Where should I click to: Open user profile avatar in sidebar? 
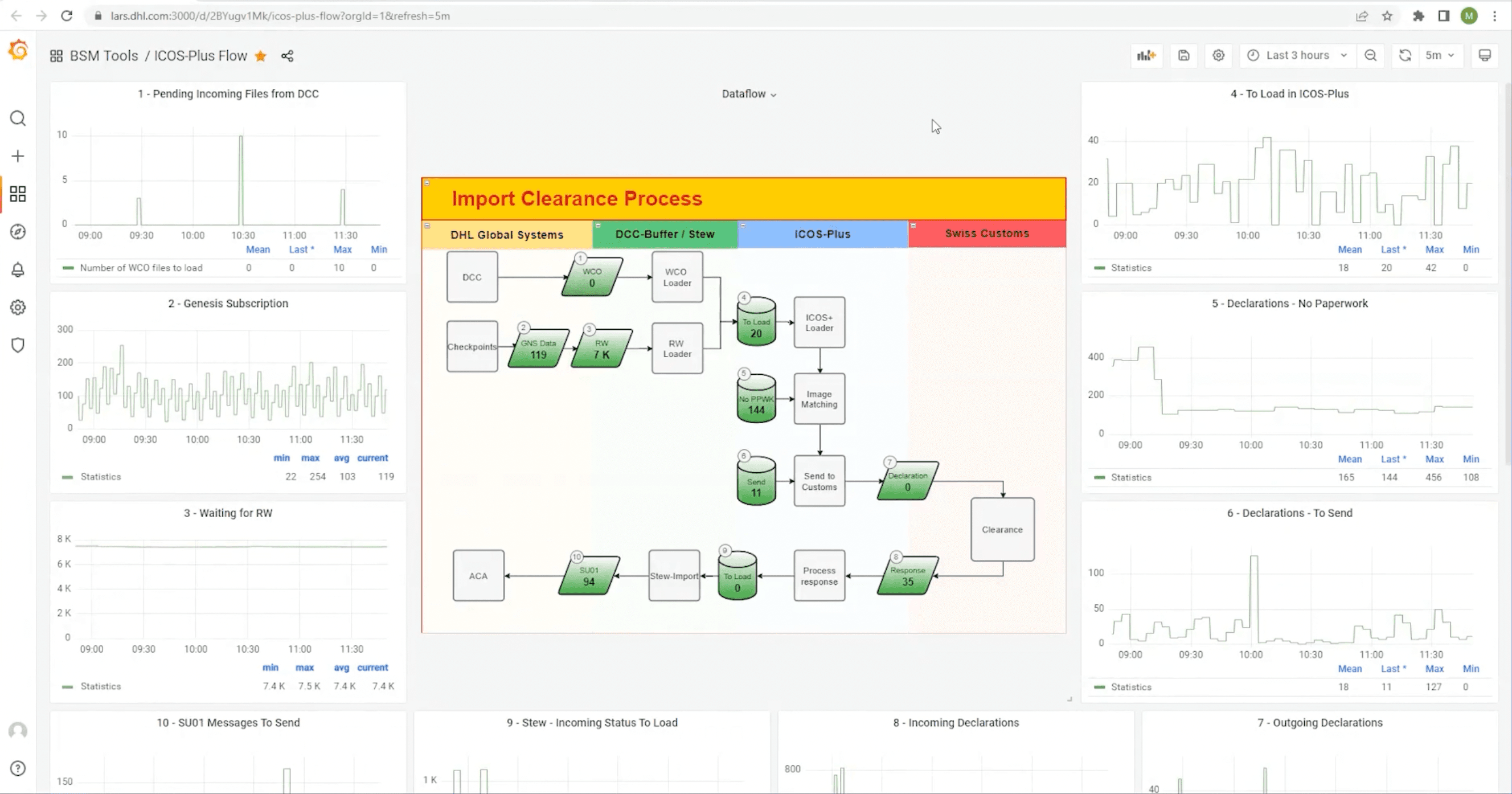click(x=18, y=731)
